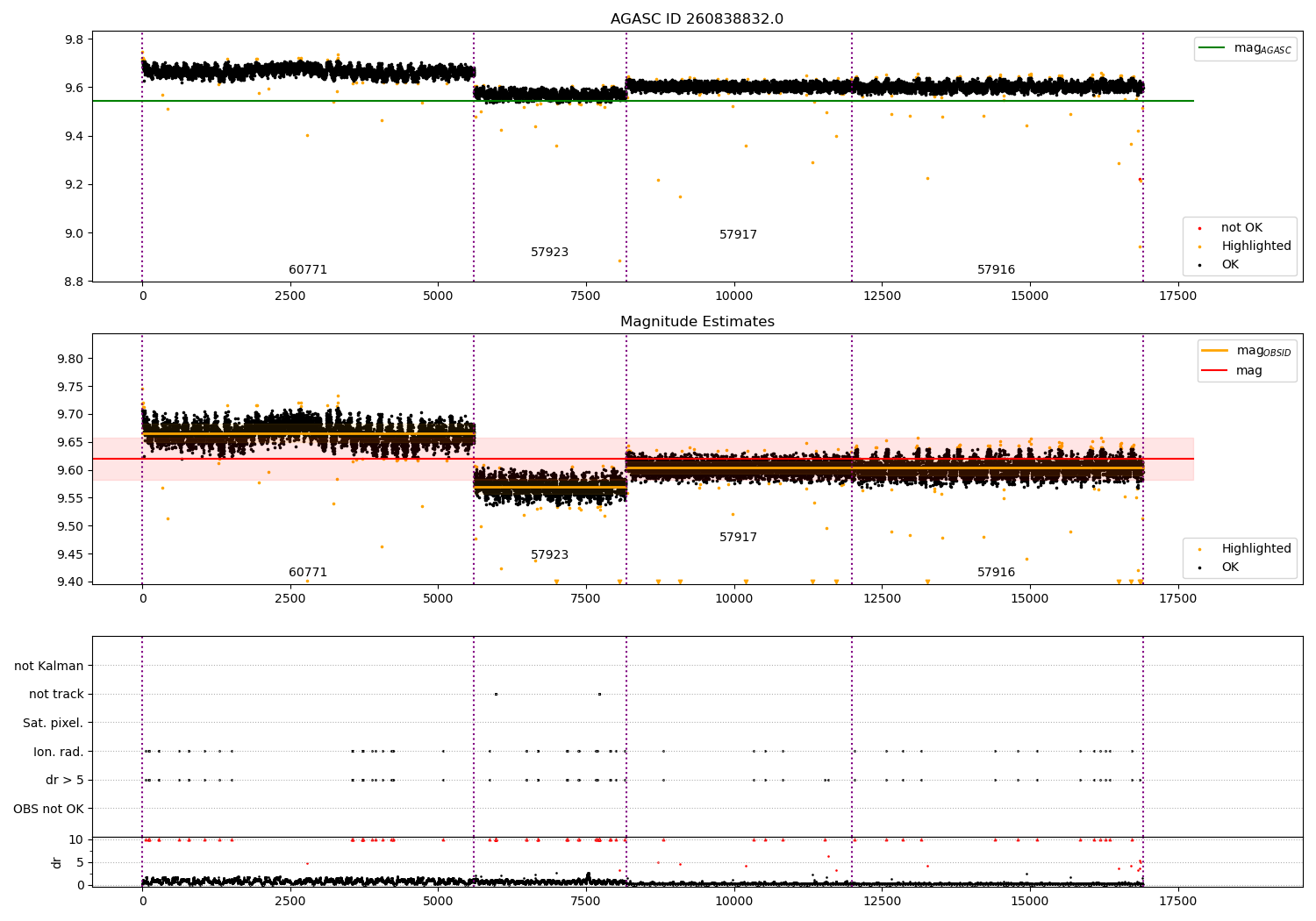Click the 9.40 y-tick of Magnitude Estimates plot
The image size is (1316, 921).
71,582
